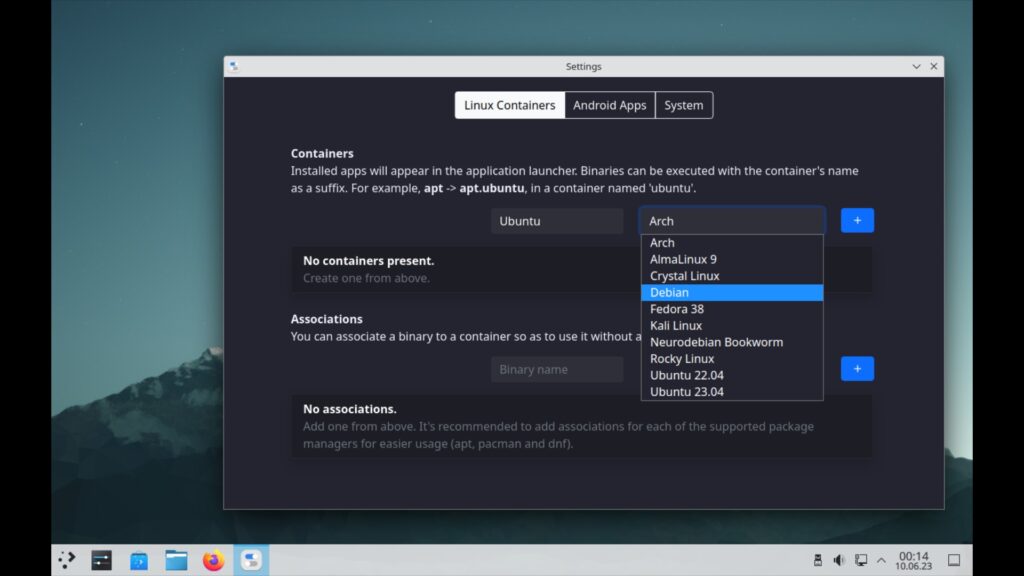The width and height of the screenshot is (1024, 576).
Task: Choose Ubuntu 22.04 in the dropdown
Action: pos(732,376)
